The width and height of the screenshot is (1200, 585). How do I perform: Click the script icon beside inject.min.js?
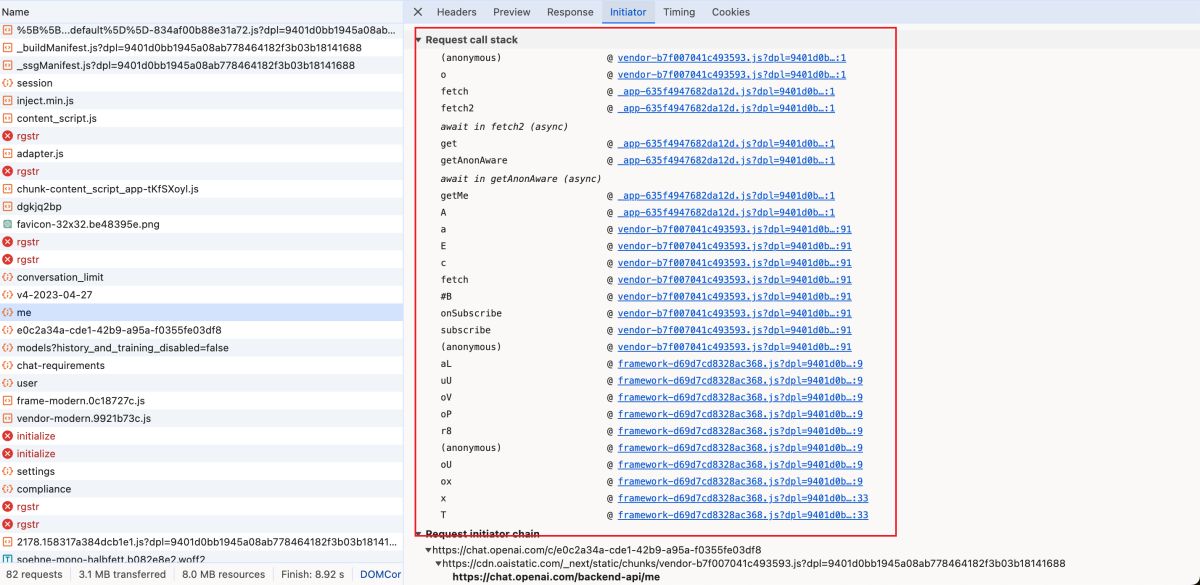coord(7,101)
